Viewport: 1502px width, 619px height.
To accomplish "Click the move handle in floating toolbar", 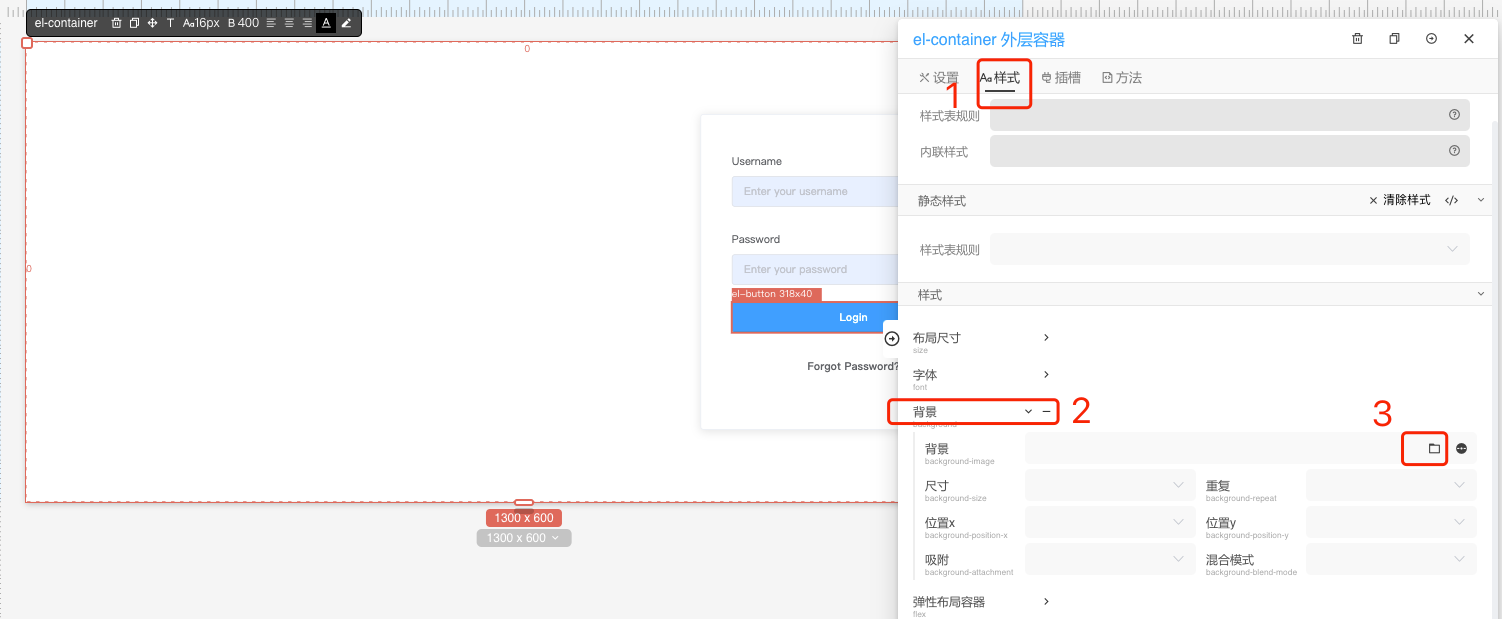I will 152,23.
